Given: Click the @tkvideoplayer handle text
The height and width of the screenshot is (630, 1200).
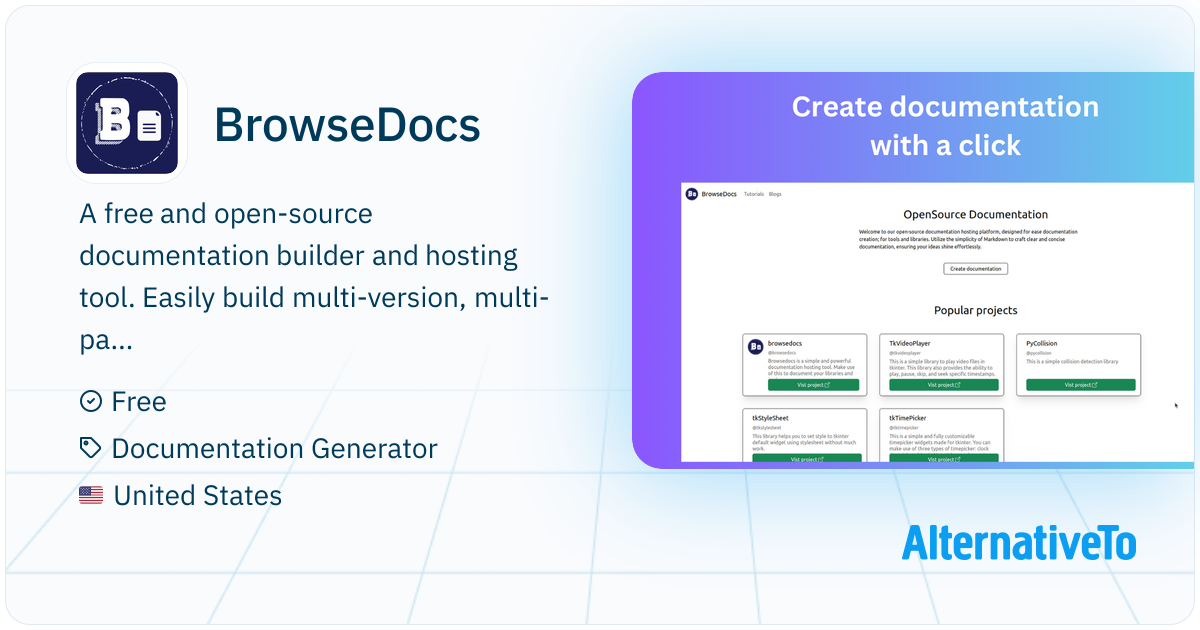Looking at the screenshot, I should tap(905, 353).
